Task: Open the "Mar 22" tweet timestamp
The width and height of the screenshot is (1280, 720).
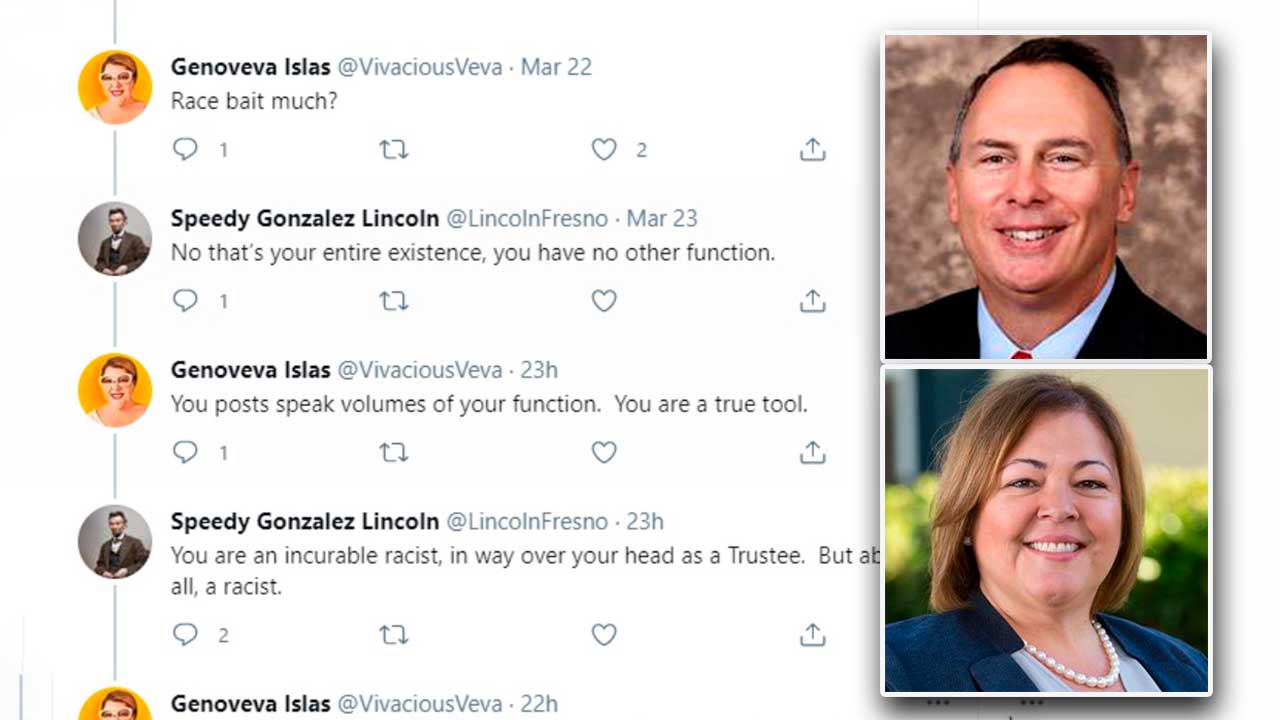Action: (x=556, y=67)
